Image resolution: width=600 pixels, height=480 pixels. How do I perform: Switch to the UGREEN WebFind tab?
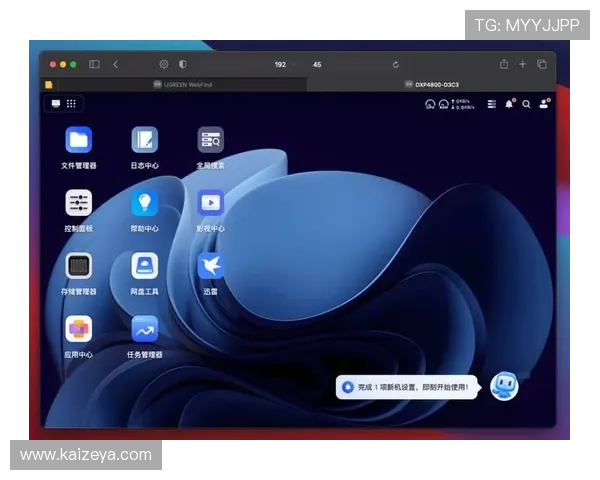pos(182,85)
